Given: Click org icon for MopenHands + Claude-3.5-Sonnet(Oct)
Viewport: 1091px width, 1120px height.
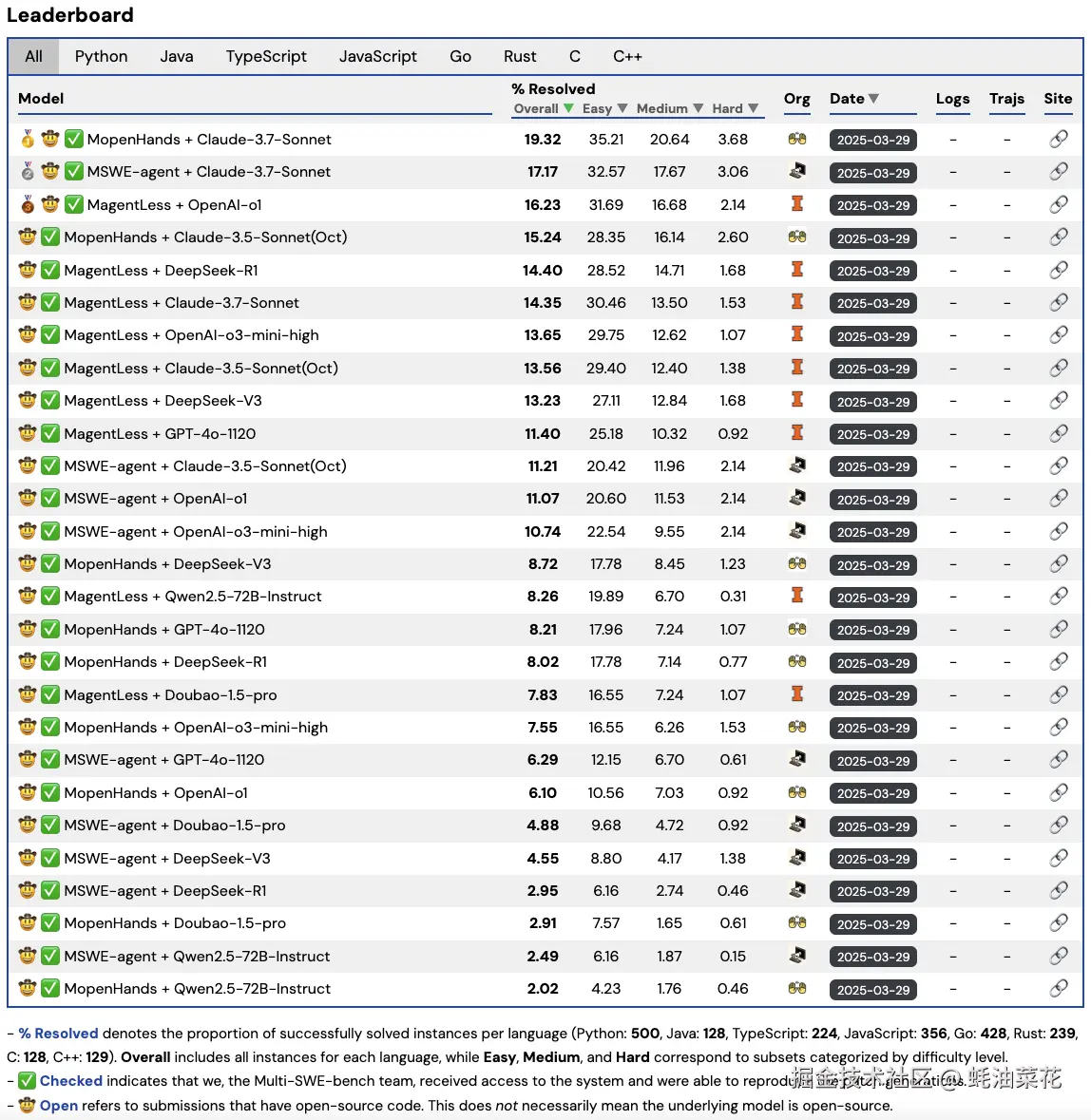Looking at the screenshot, I should point(797,237).
